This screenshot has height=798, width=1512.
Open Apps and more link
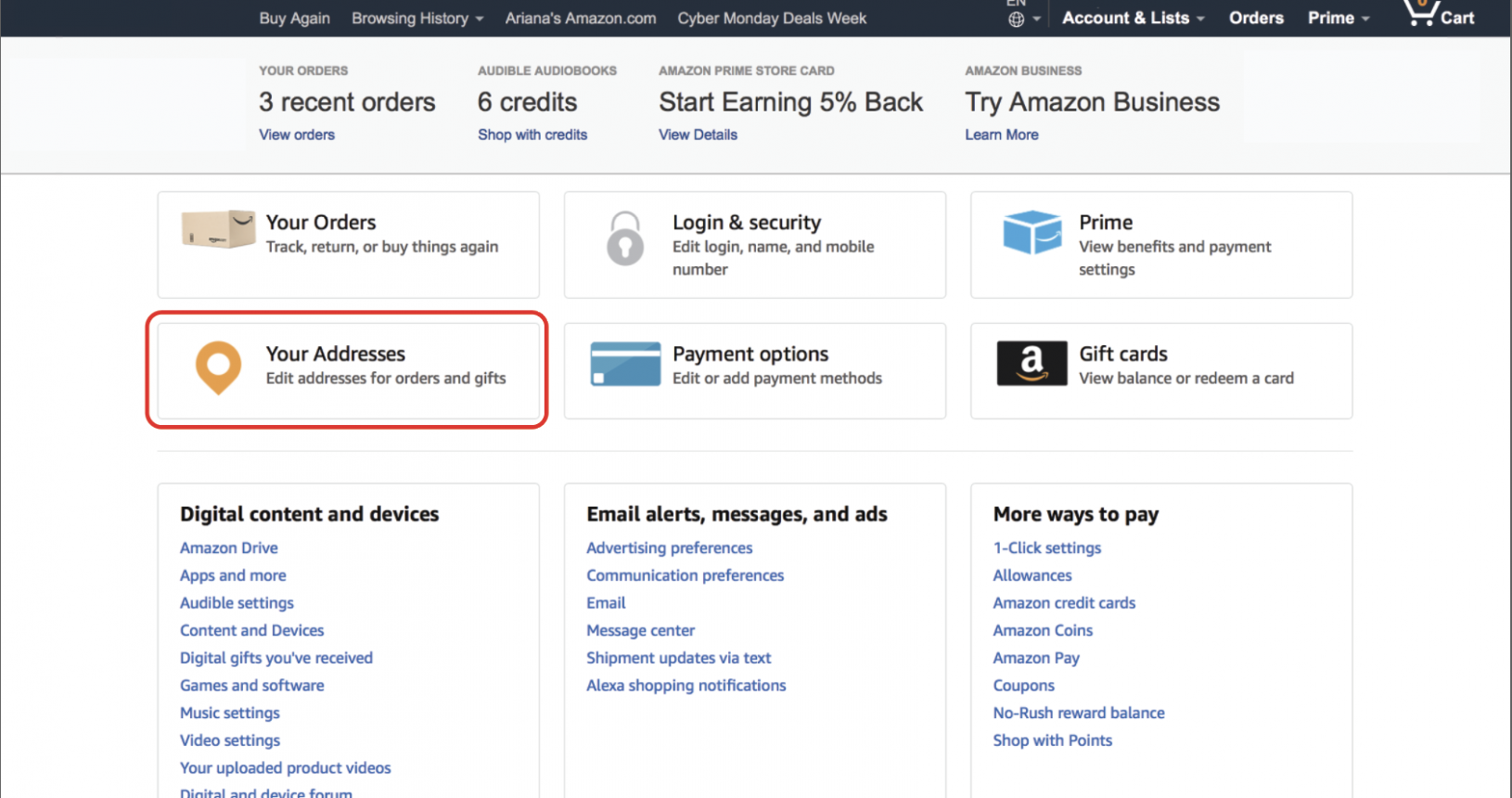click(x=233, y=575)
